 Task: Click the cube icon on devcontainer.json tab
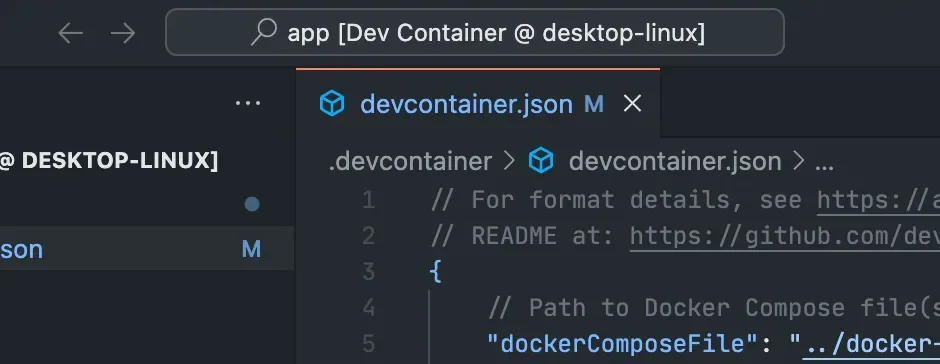(x=332, y=104)
